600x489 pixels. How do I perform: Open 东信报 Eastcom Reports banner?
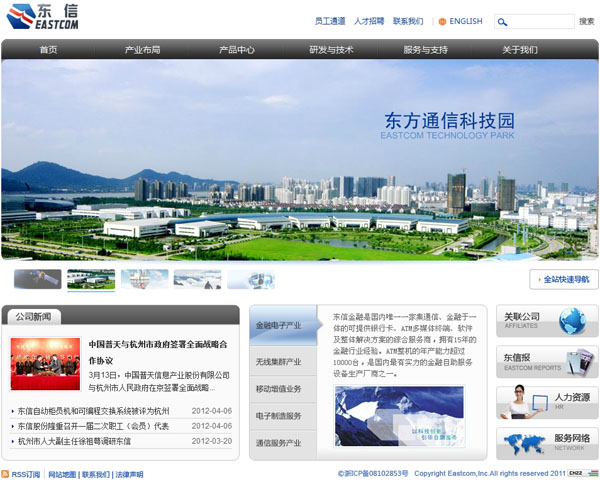point(547,361)
